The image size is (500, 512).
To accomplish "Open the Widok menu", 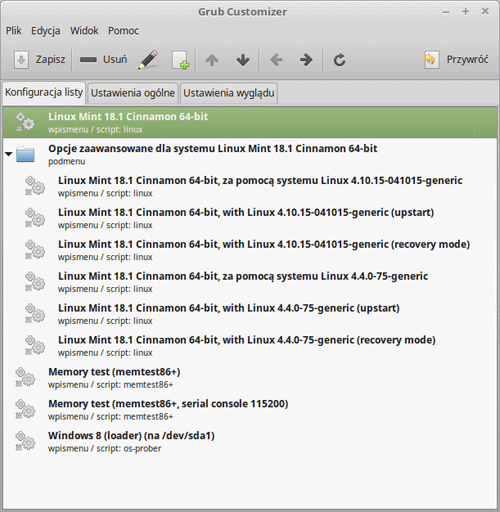I will [84, 31].
